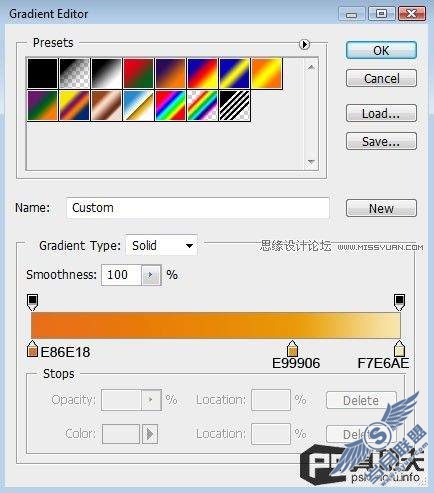The width and height of the screenshot is (434, 493).
Task: Click the New gradient button
Action: point(381,208)
